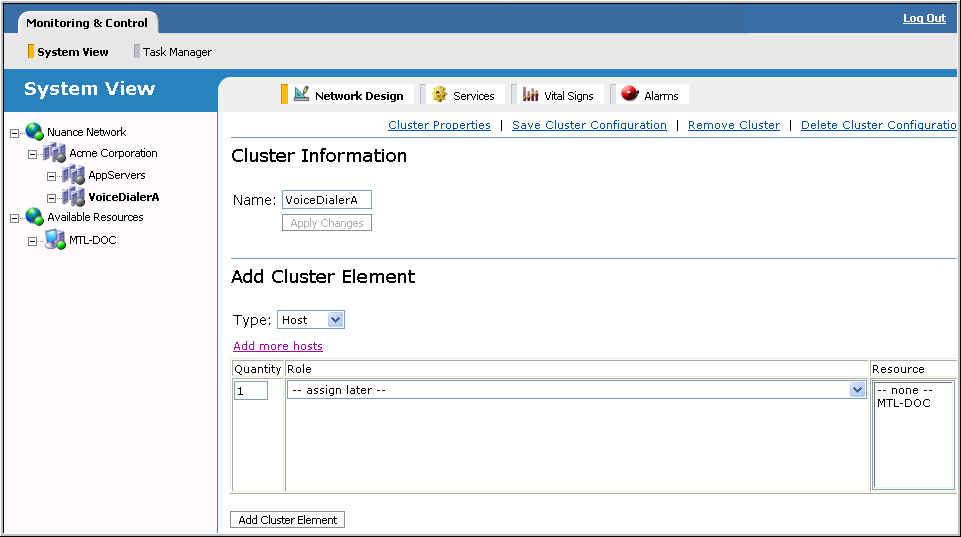Open the Type dropdown showing Host

(335, 320)
